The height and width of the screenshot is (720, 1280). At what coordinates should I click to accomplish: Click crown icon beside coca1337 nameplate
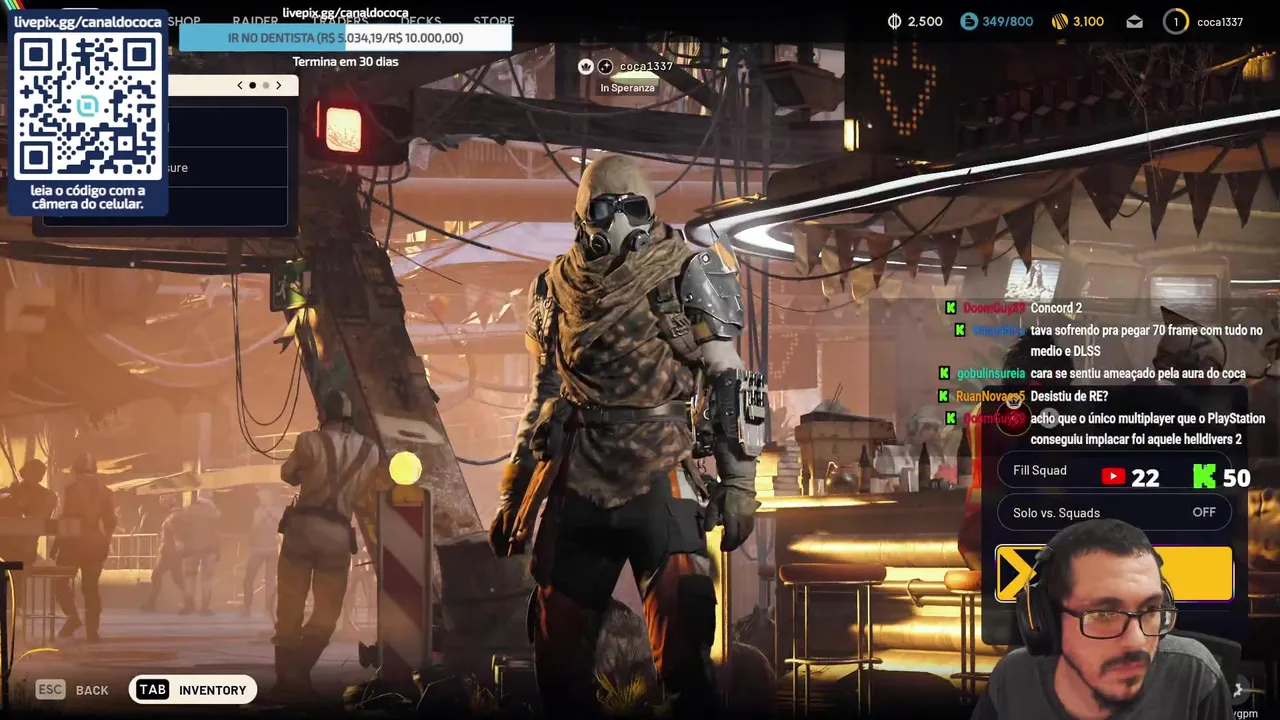pyautogui.click(x=586, y=66)
